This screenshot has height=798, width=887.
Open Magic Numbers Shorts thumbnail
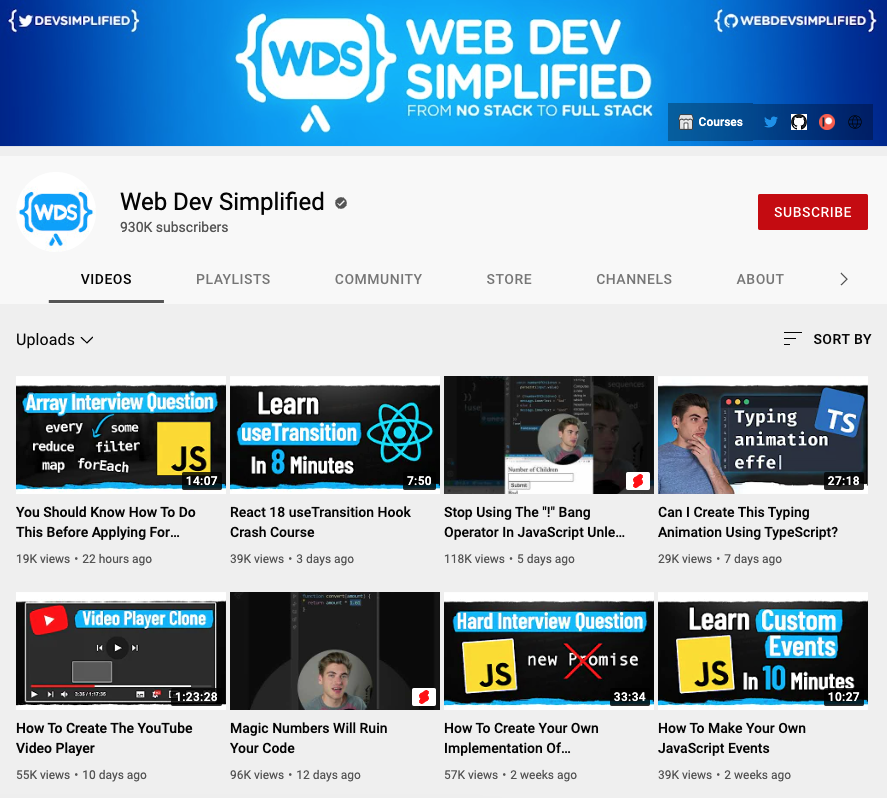335,651
